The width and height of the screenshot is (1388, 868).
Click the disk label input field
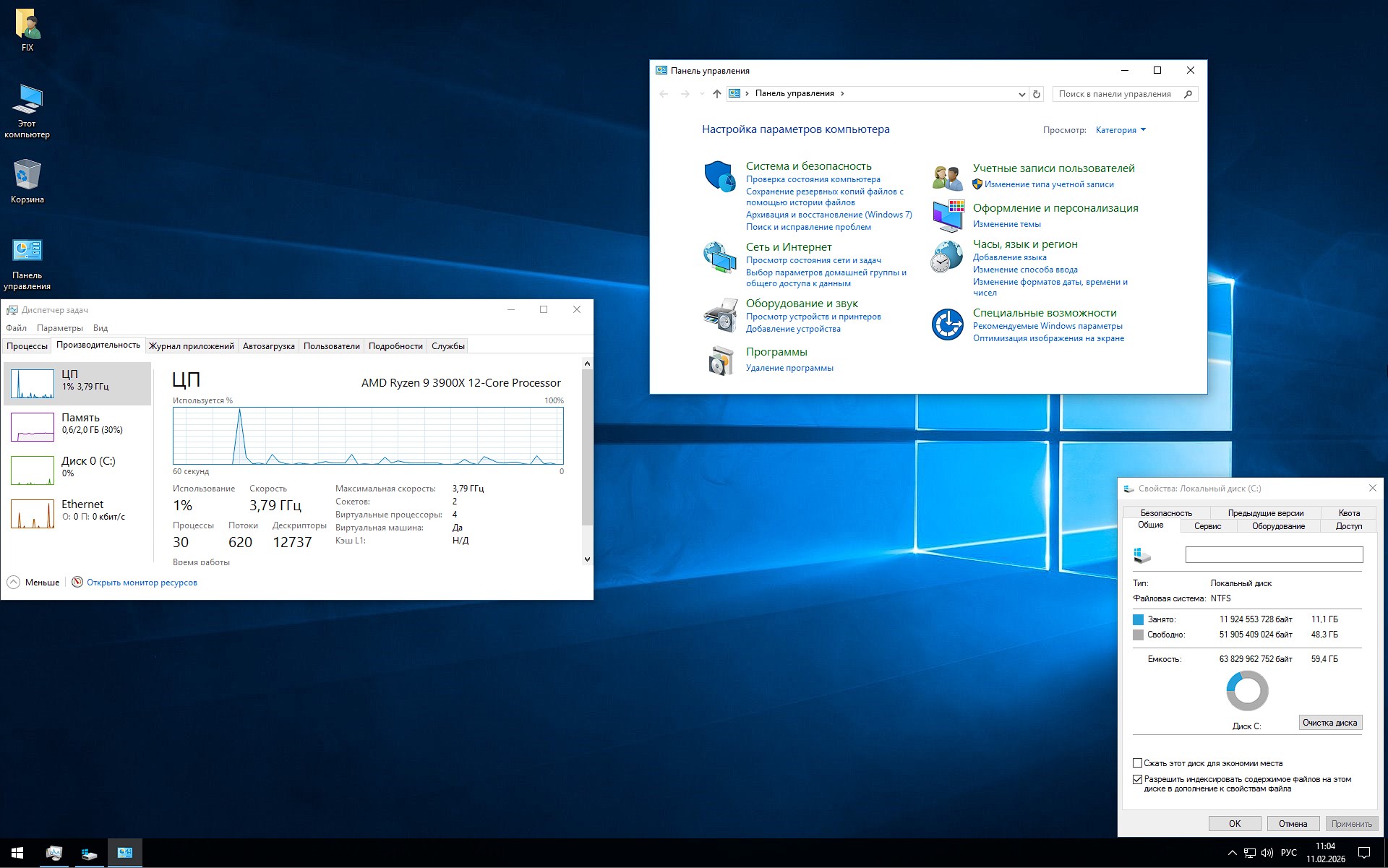pyautogui.click(x=1273, y=554)
